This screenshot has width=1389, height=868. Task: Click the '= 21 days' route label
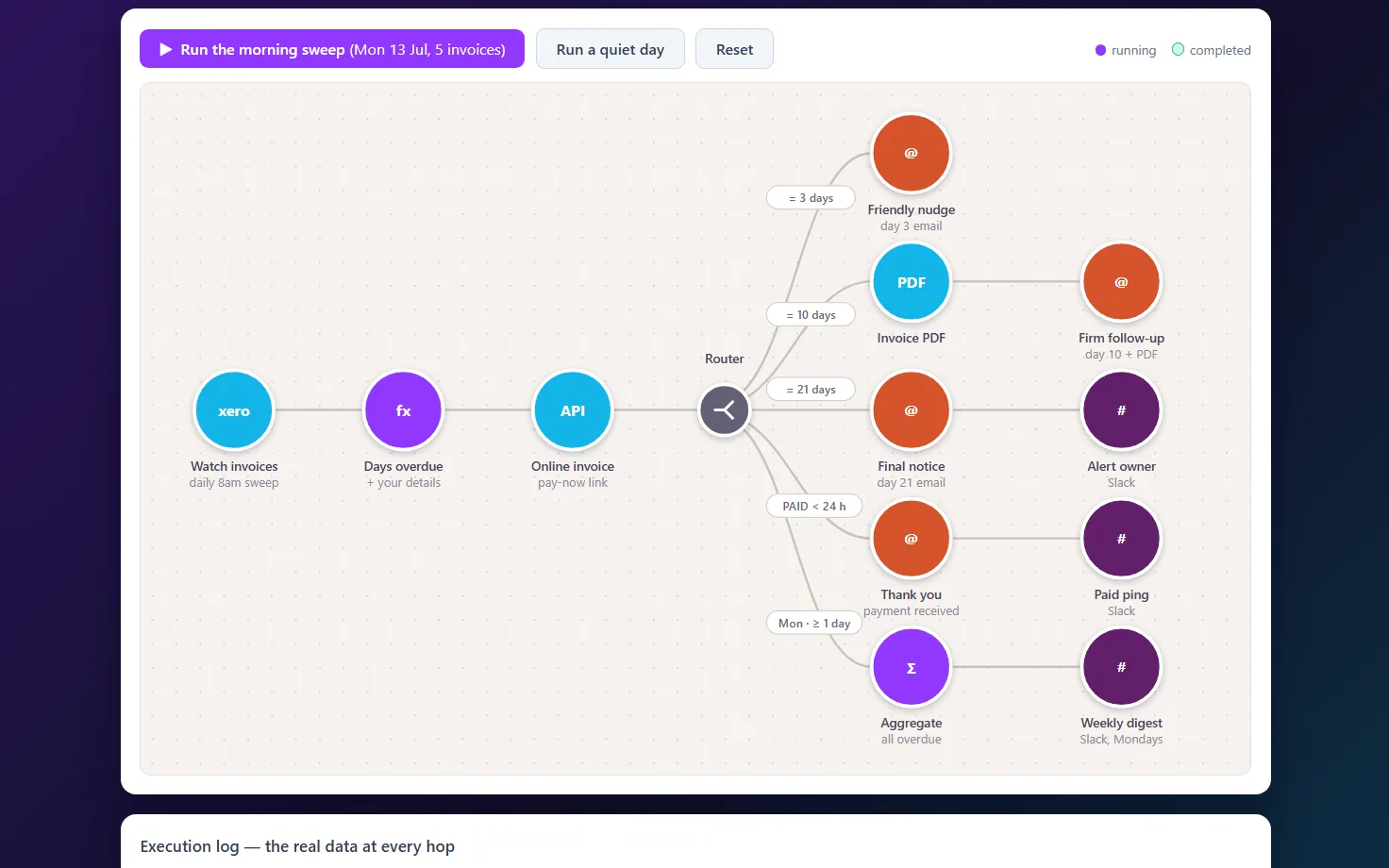[812, 390]
